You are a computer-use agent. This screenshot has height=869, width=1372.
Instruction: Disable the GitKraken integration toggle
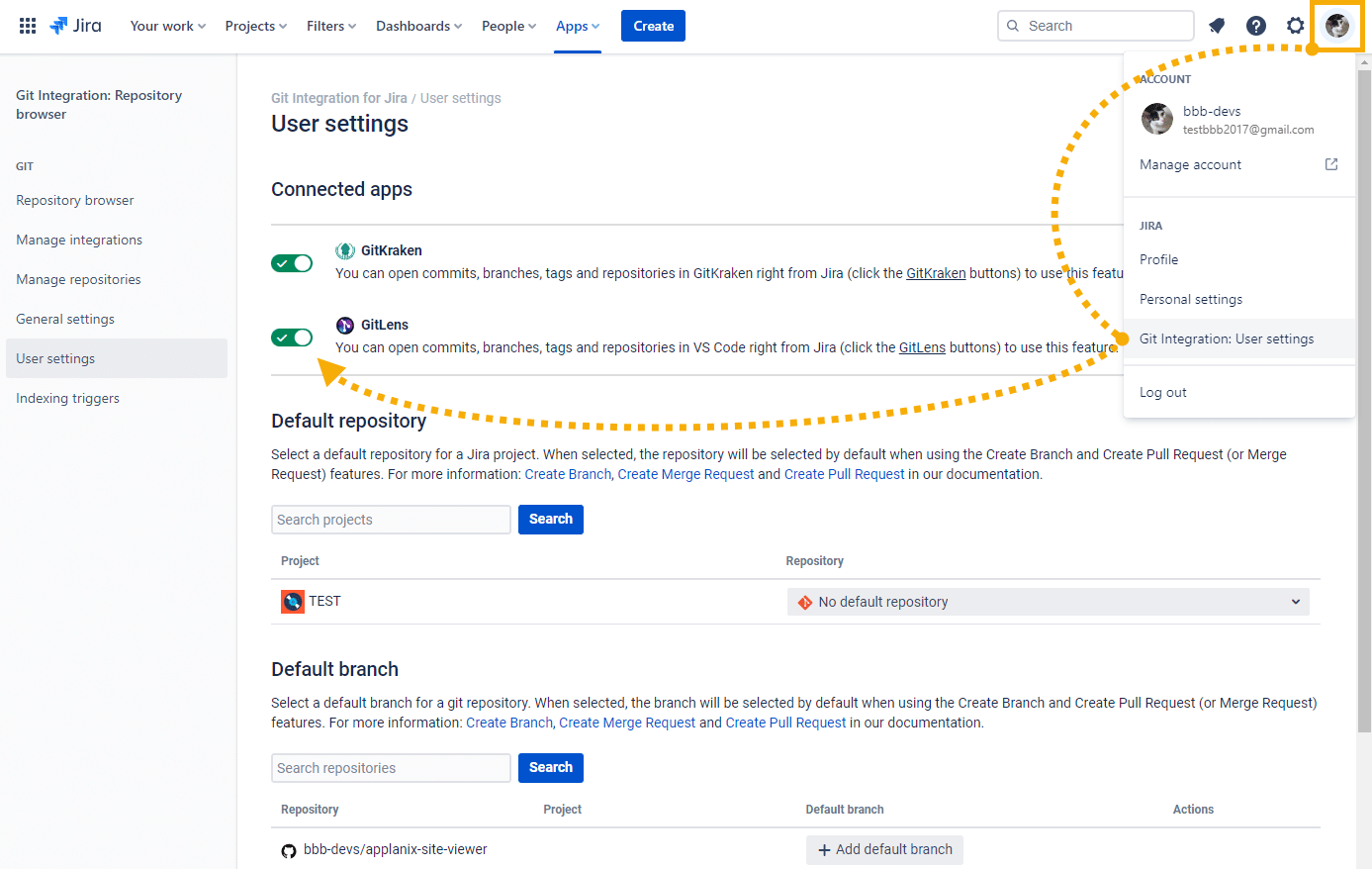pos(292,262)
